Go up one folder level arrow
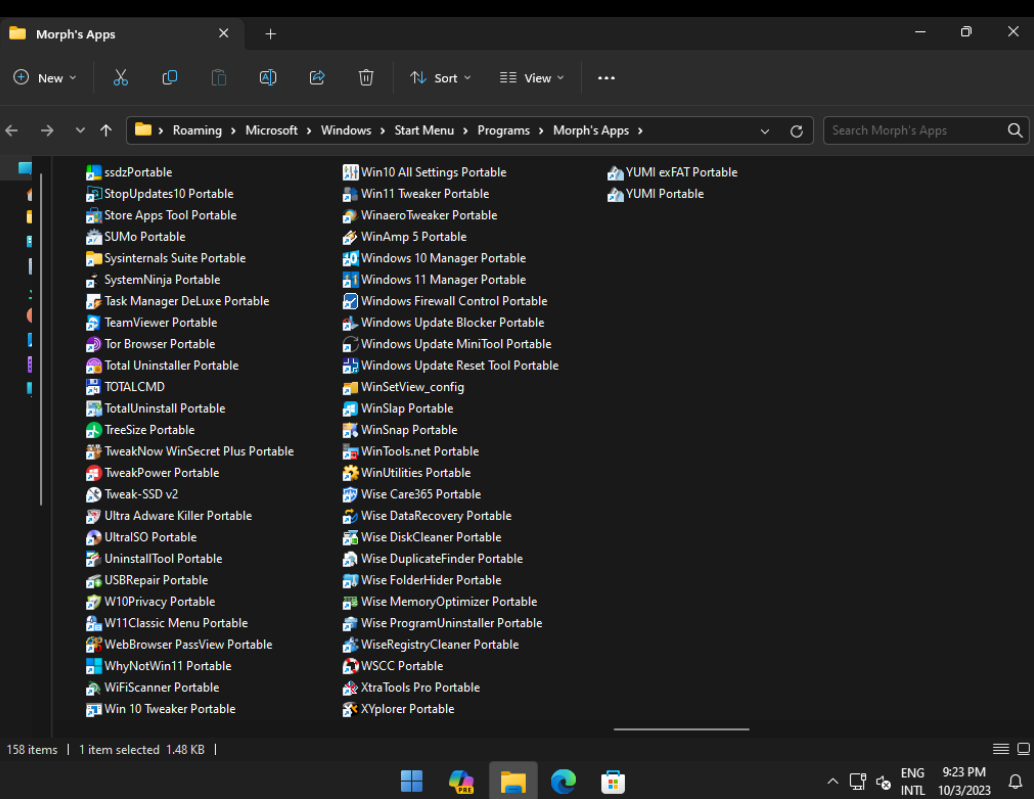Screen dimensions: 1034x799 click(106, 131)
